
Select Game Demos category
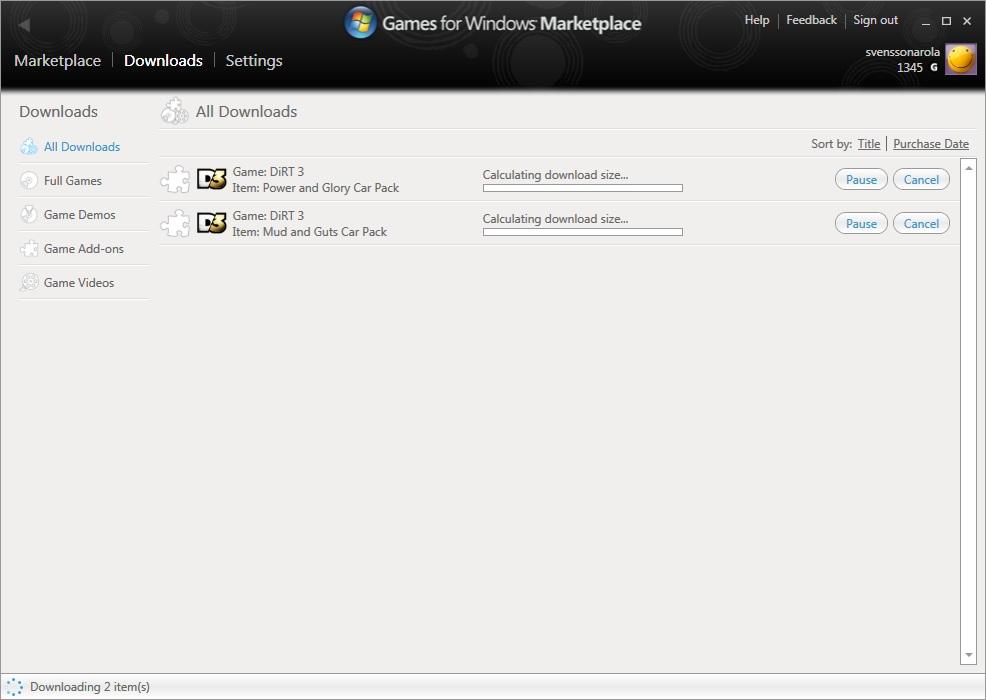[x=79, y=214]
